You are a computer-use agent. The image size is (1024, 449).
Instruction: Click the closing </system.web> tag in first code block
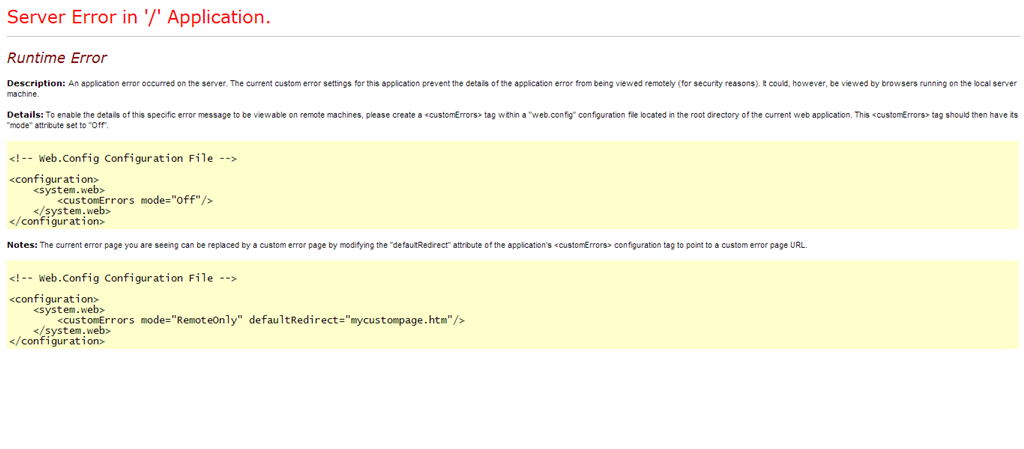click(x=72, y=211)
